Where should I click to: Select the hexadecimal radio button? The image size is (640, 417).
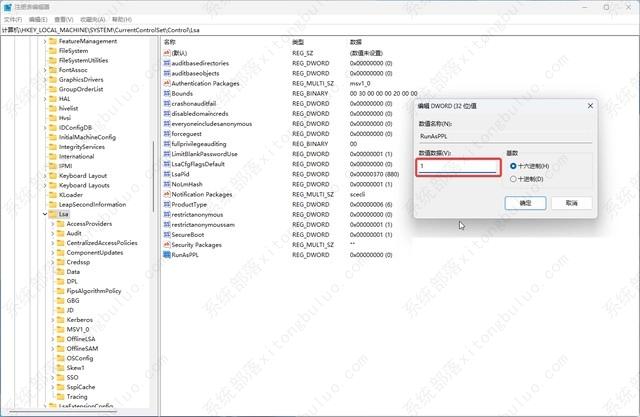[x=513, y=166]
